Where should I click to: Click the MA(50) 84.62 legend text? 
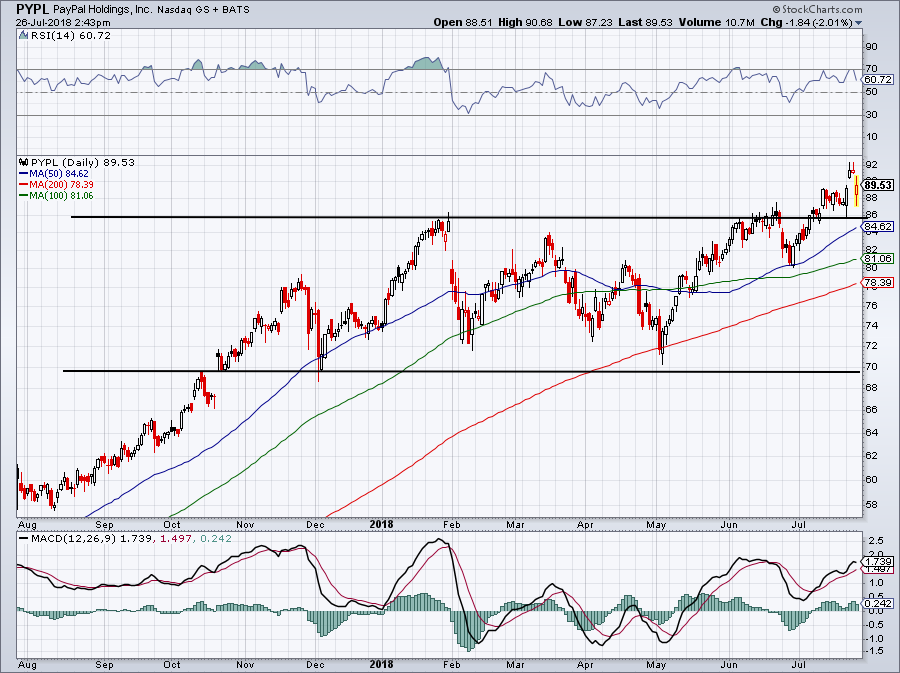pos(59,173)
